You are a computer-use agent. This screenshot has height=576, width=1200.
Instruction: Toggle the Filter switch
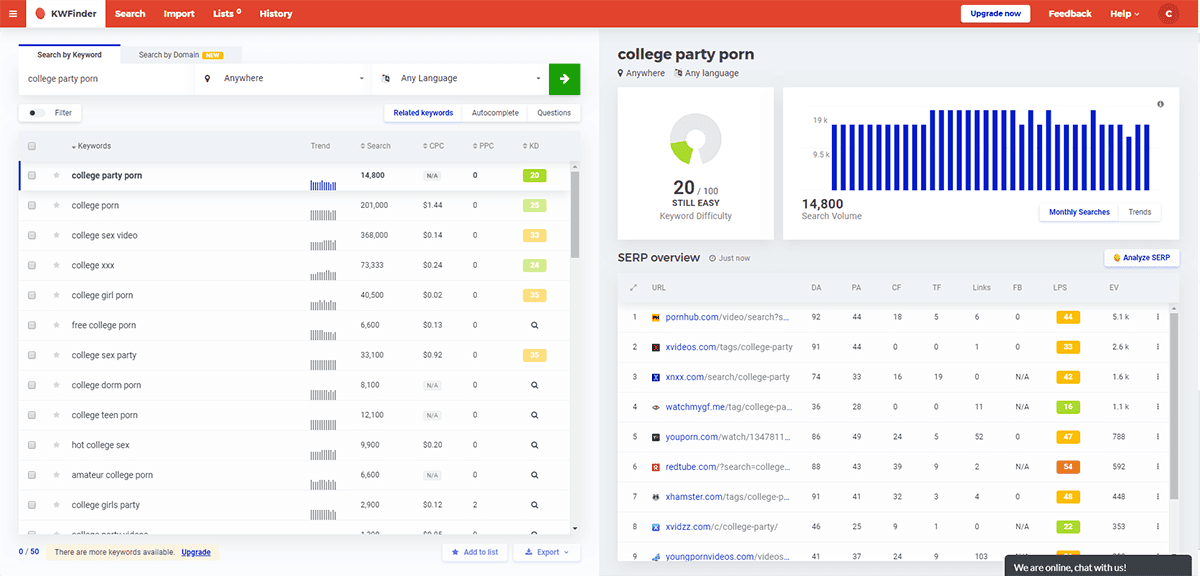pyautogui.click(x=37, y=113)
